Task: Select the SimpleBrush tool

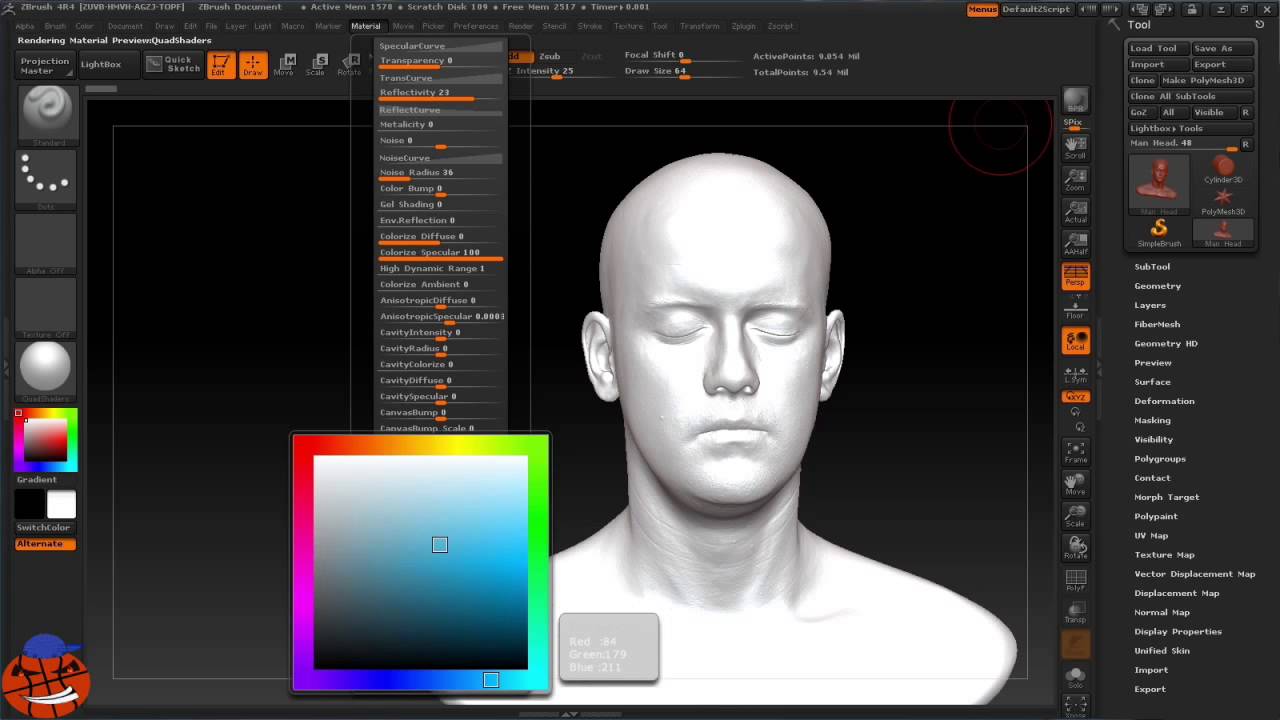Action: coord(1159,233)
